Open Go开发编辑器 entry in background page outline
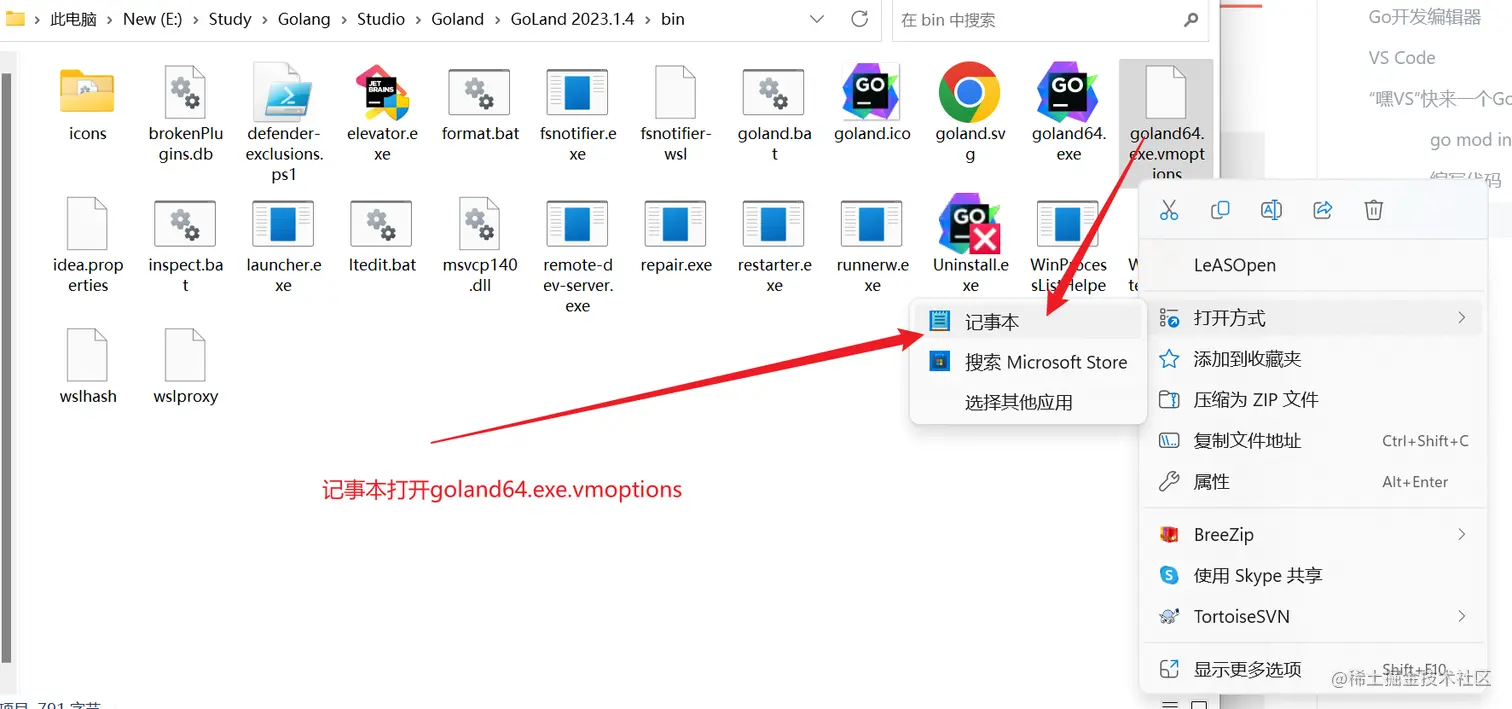1512x709 pixels. coord(1424,17)
